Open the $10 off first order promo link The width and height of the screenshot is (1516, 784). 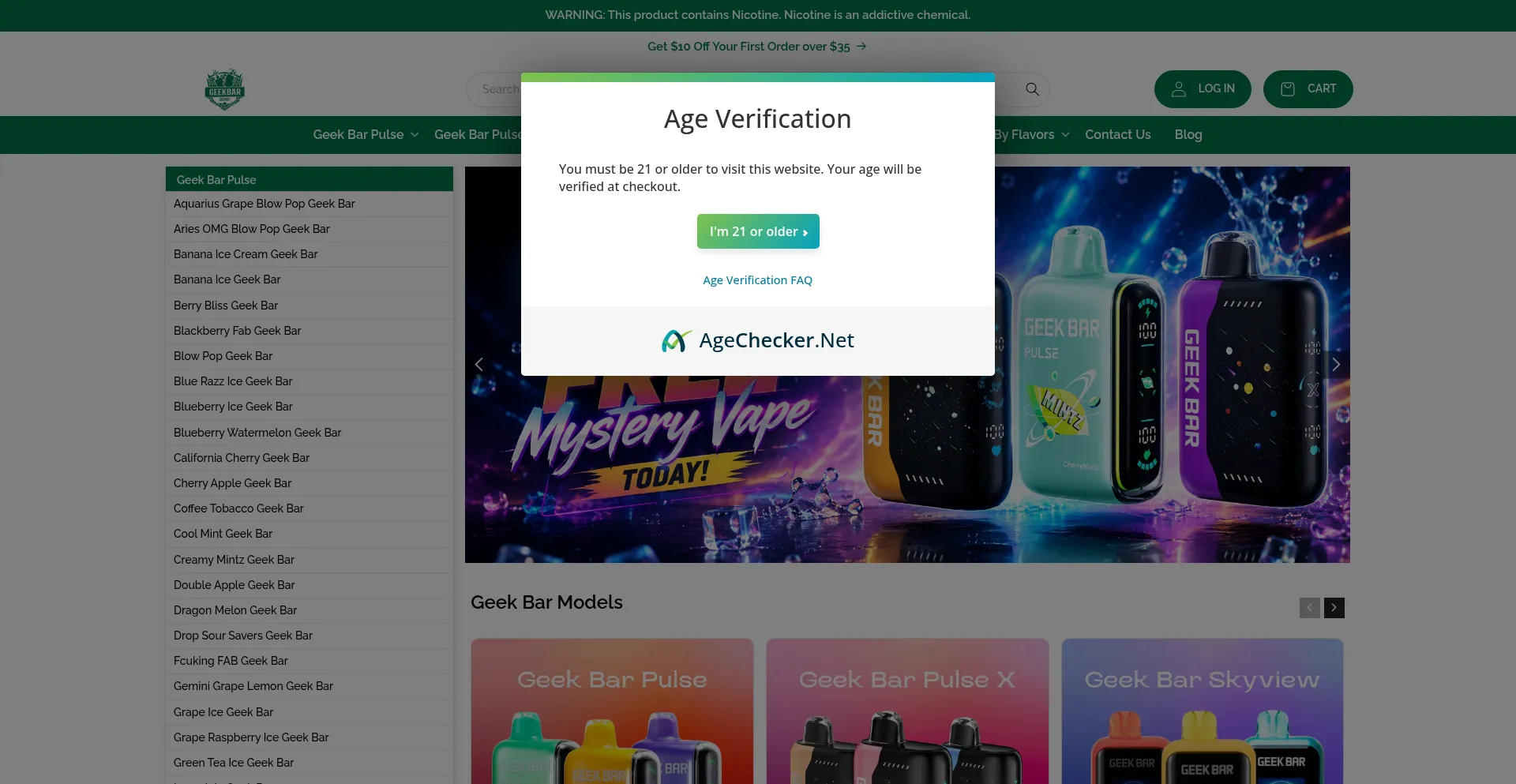757,47
